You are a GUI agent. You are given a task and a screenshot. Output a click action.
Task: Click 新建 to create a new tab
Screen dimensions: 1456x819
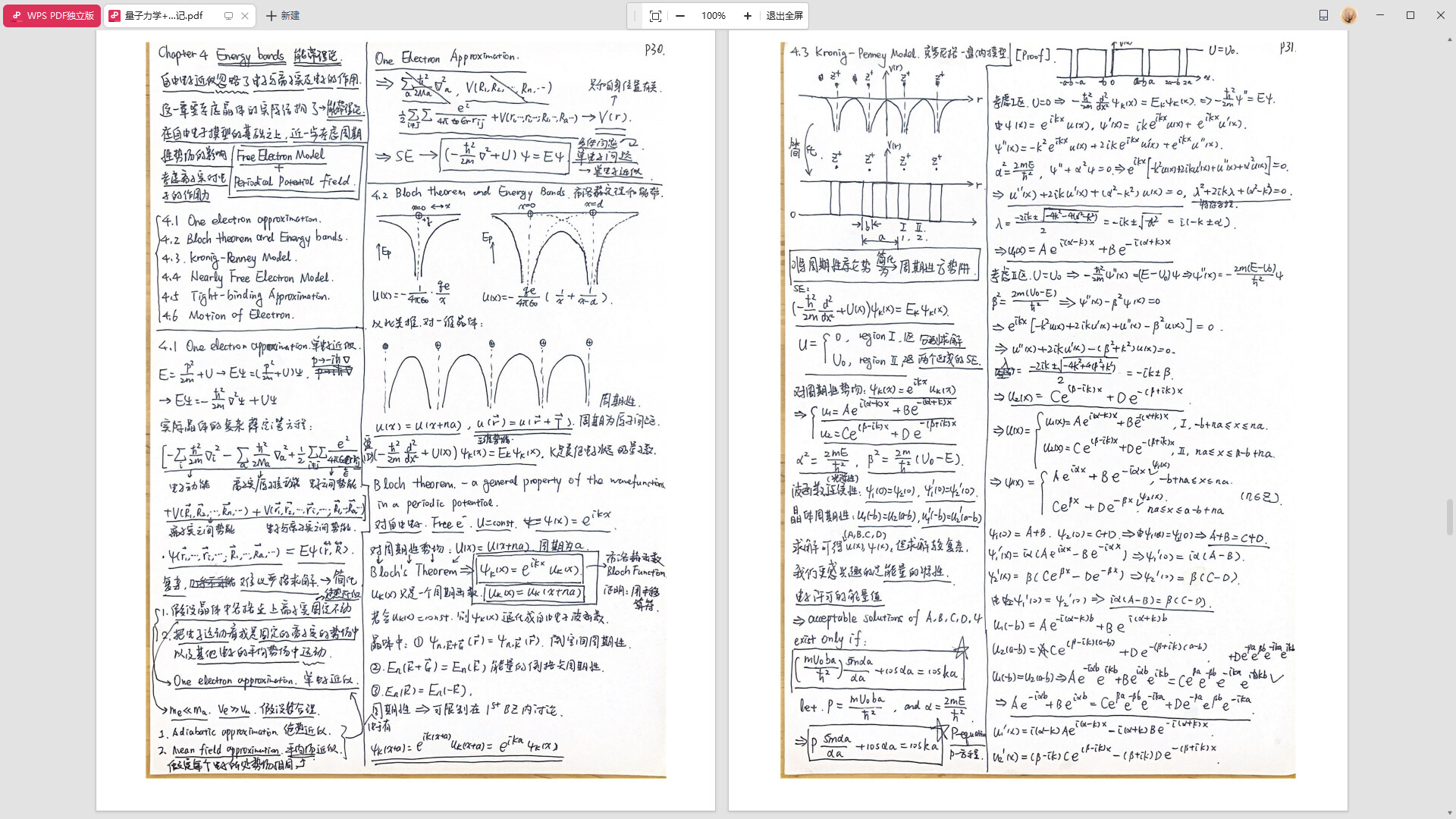click(283, 15)
